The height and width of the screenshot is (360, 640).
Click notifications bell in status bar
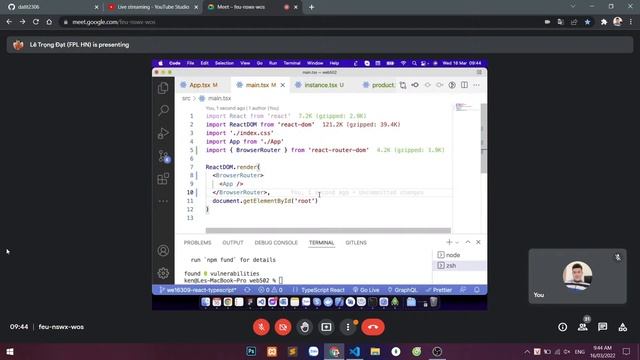(x=477, y=290)
